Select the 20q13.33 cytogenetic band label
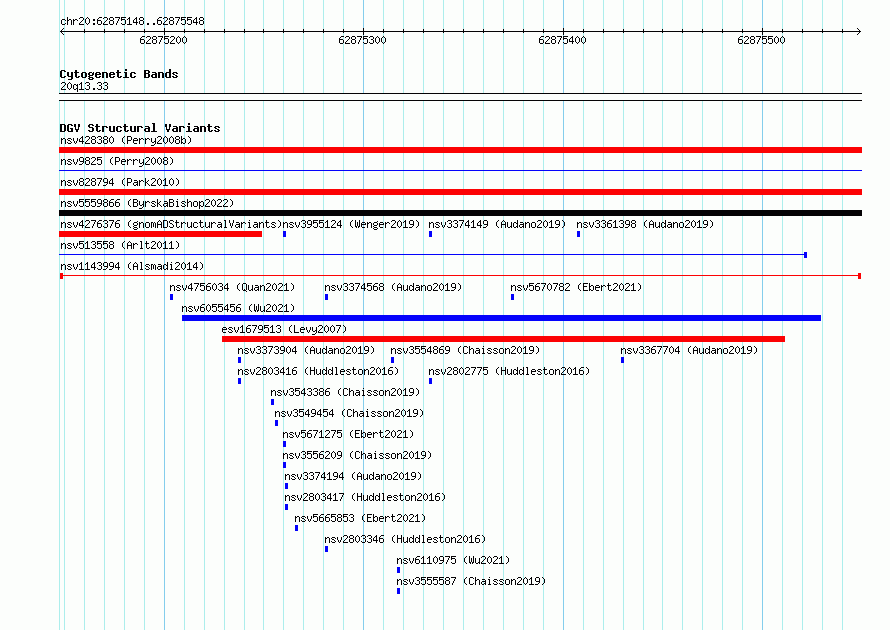890x630 pixels. coord(84,86)
